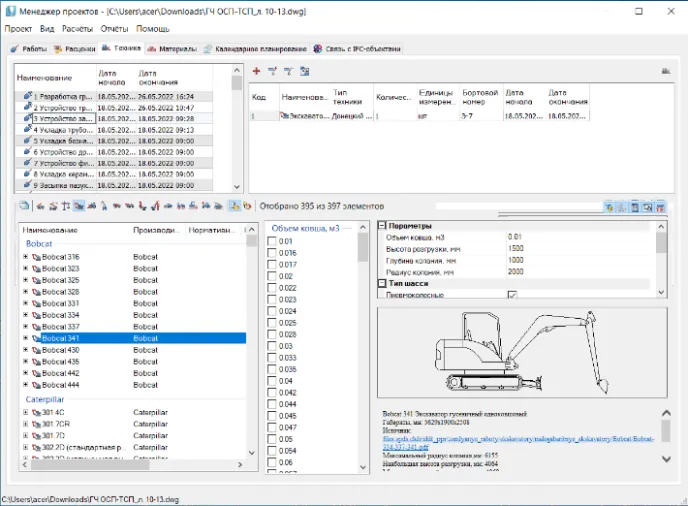
Task: Click the task icon in the 'Разработка гр...' row
Action: coord(27,96)
